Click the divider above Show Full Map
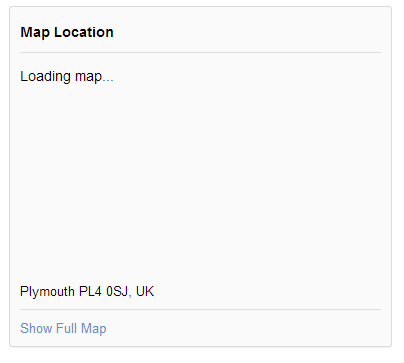The image size is (404, 363). [200, 309]
